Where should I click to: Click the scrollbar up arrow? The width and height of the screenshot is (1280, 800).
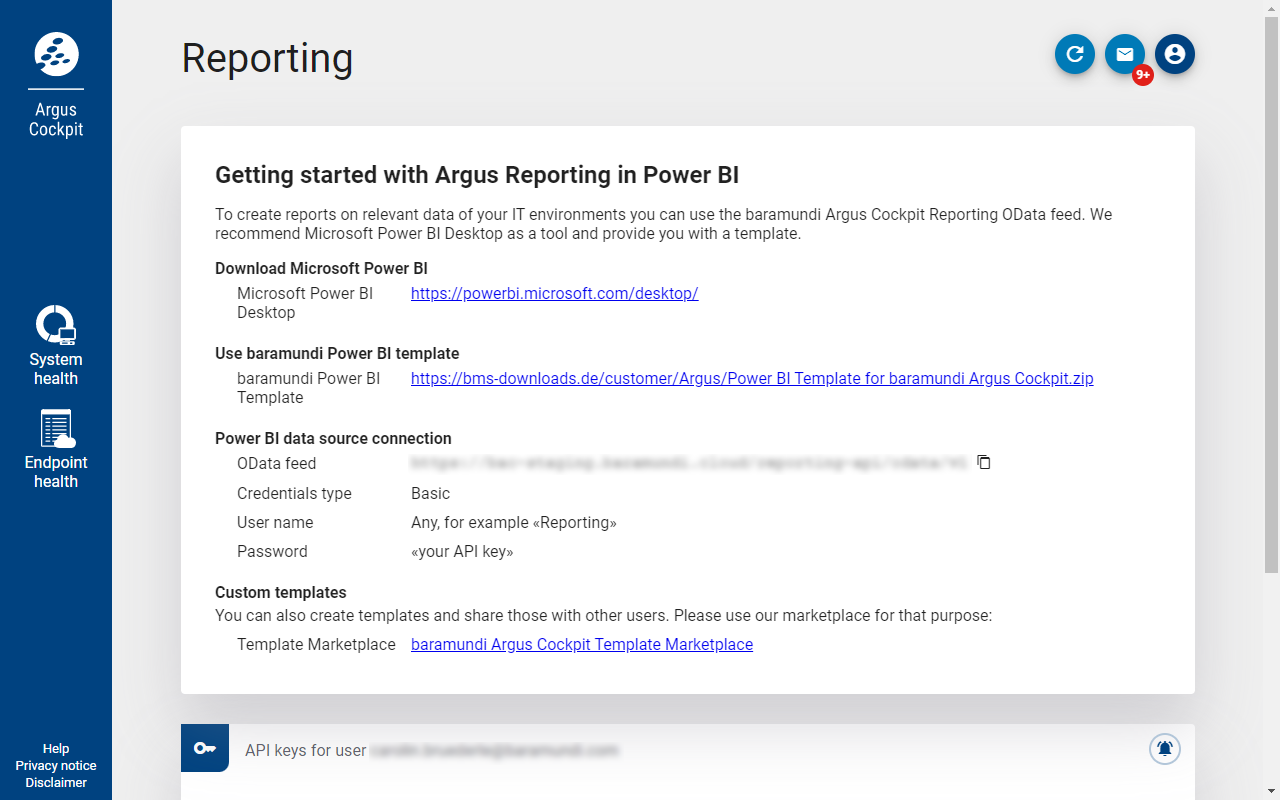pos(1271,7)
